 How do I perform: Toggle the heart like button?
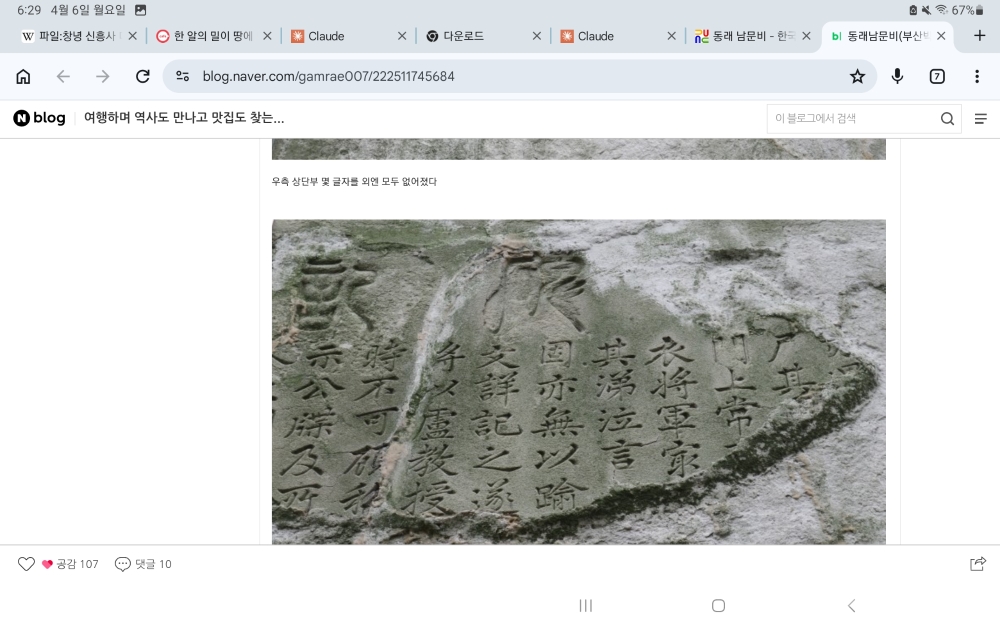[x=27, y=564]
